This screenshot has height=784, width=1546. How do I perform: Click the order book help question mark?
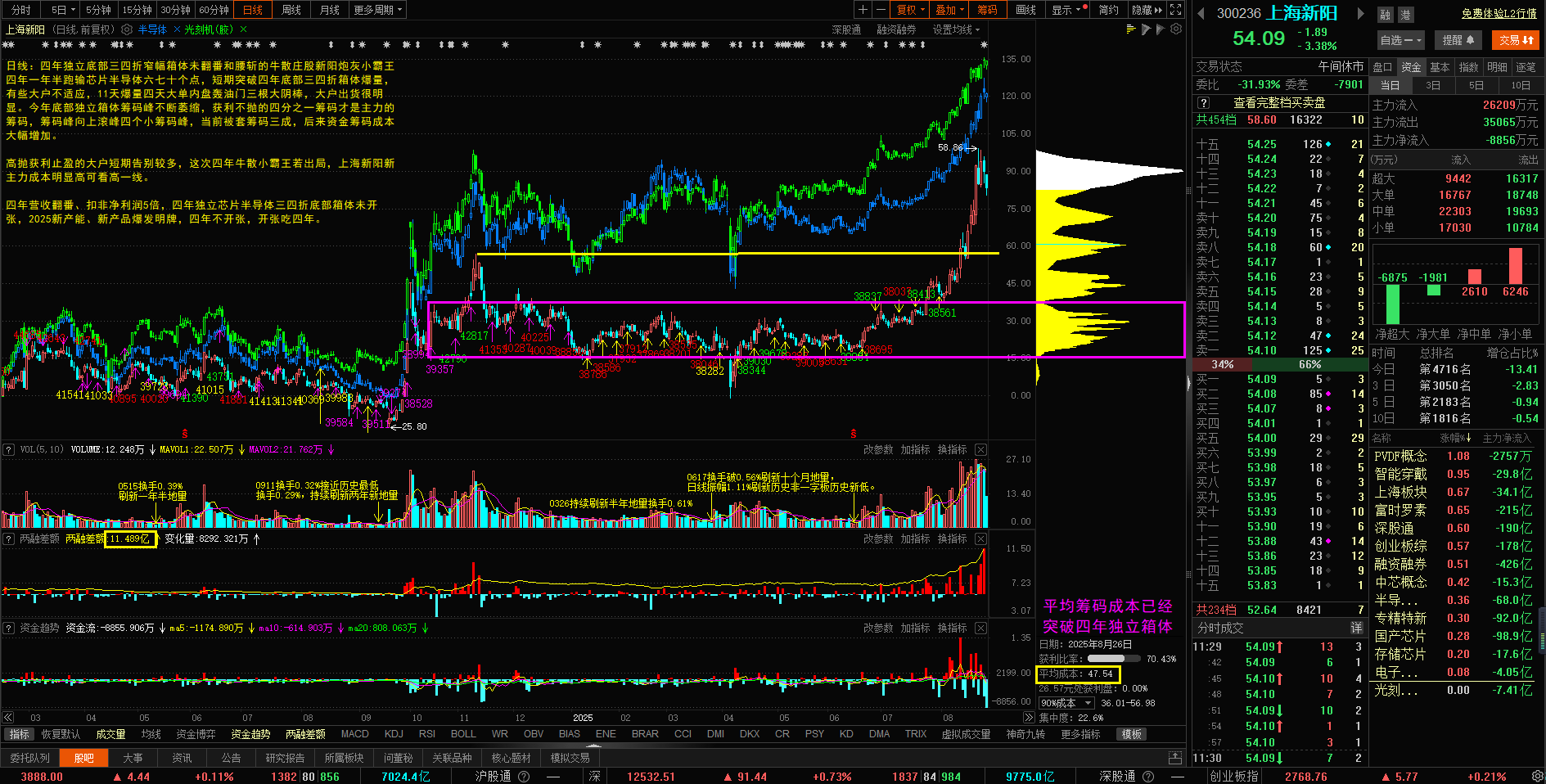point(1203,103)
